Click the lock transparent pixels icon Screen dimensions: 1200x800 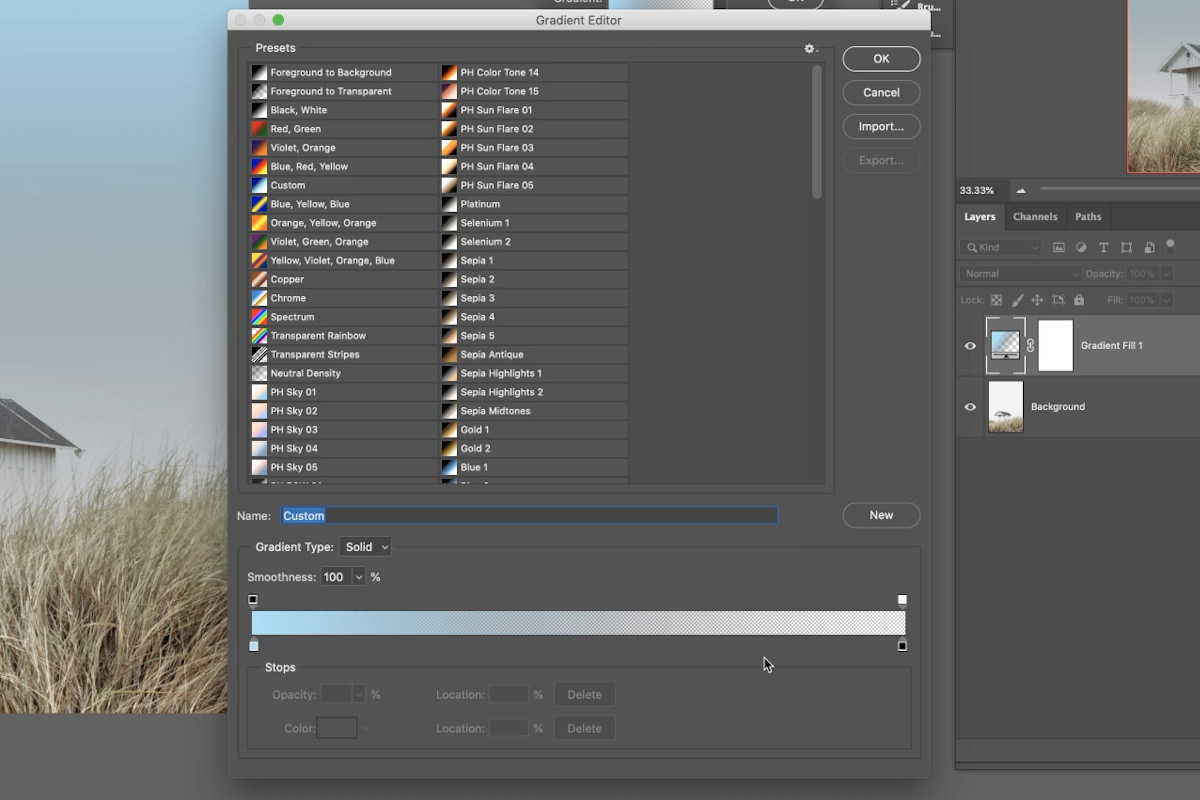pos(996,300)
